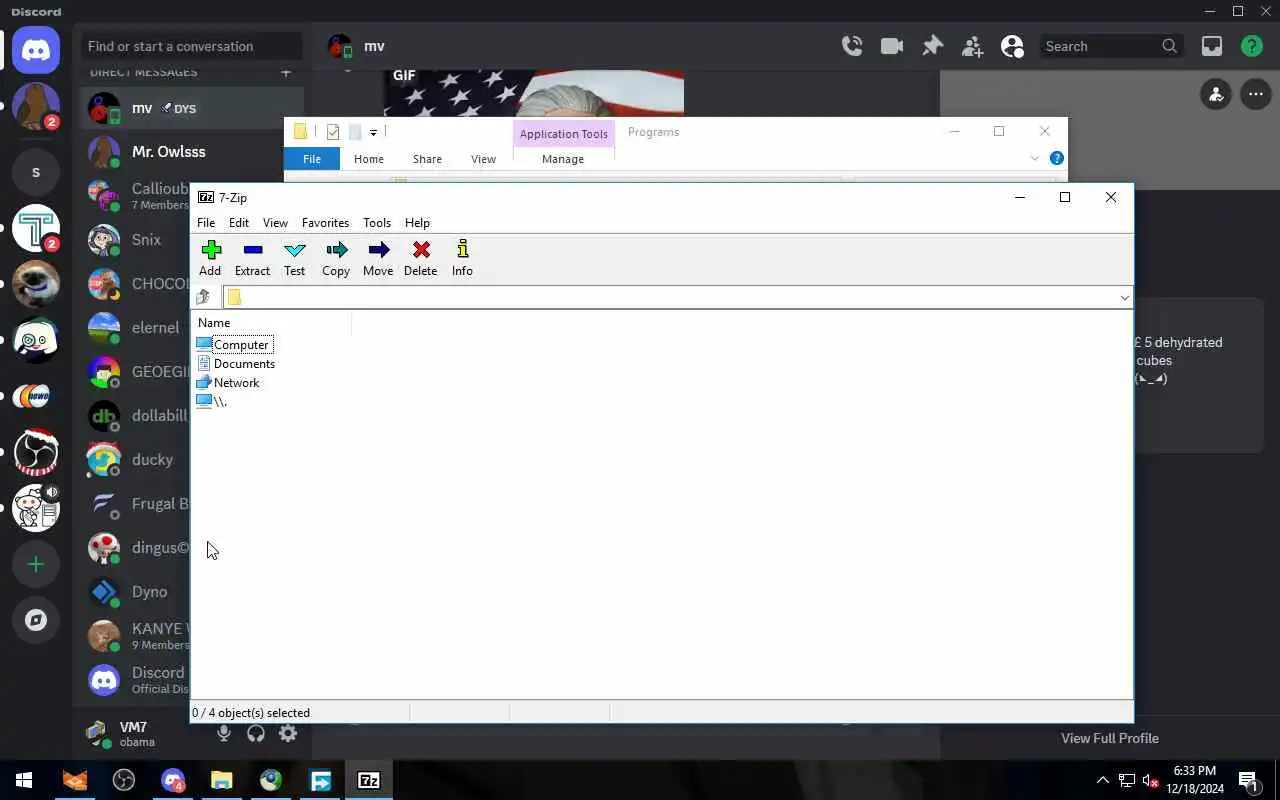Open the server with the letter S icon
1280x800 pixels.
coord(36,172)
